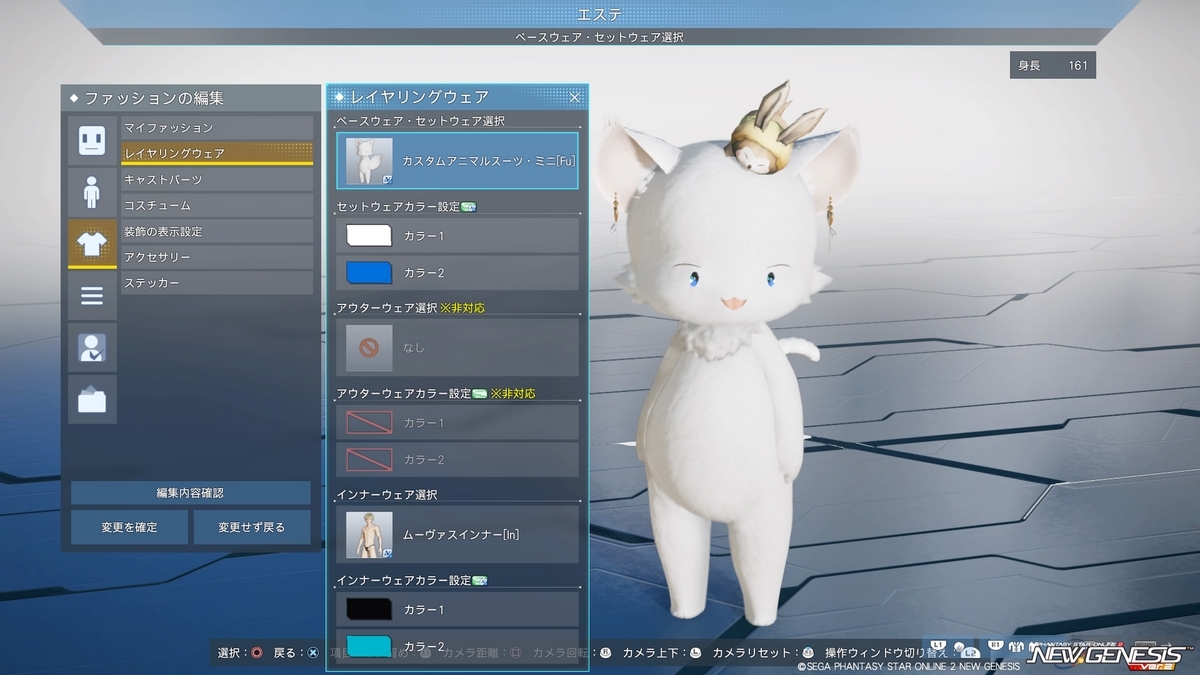Click the カメラ上下 hint
This screenshot has width=1200, height=675.
[662, 653]
